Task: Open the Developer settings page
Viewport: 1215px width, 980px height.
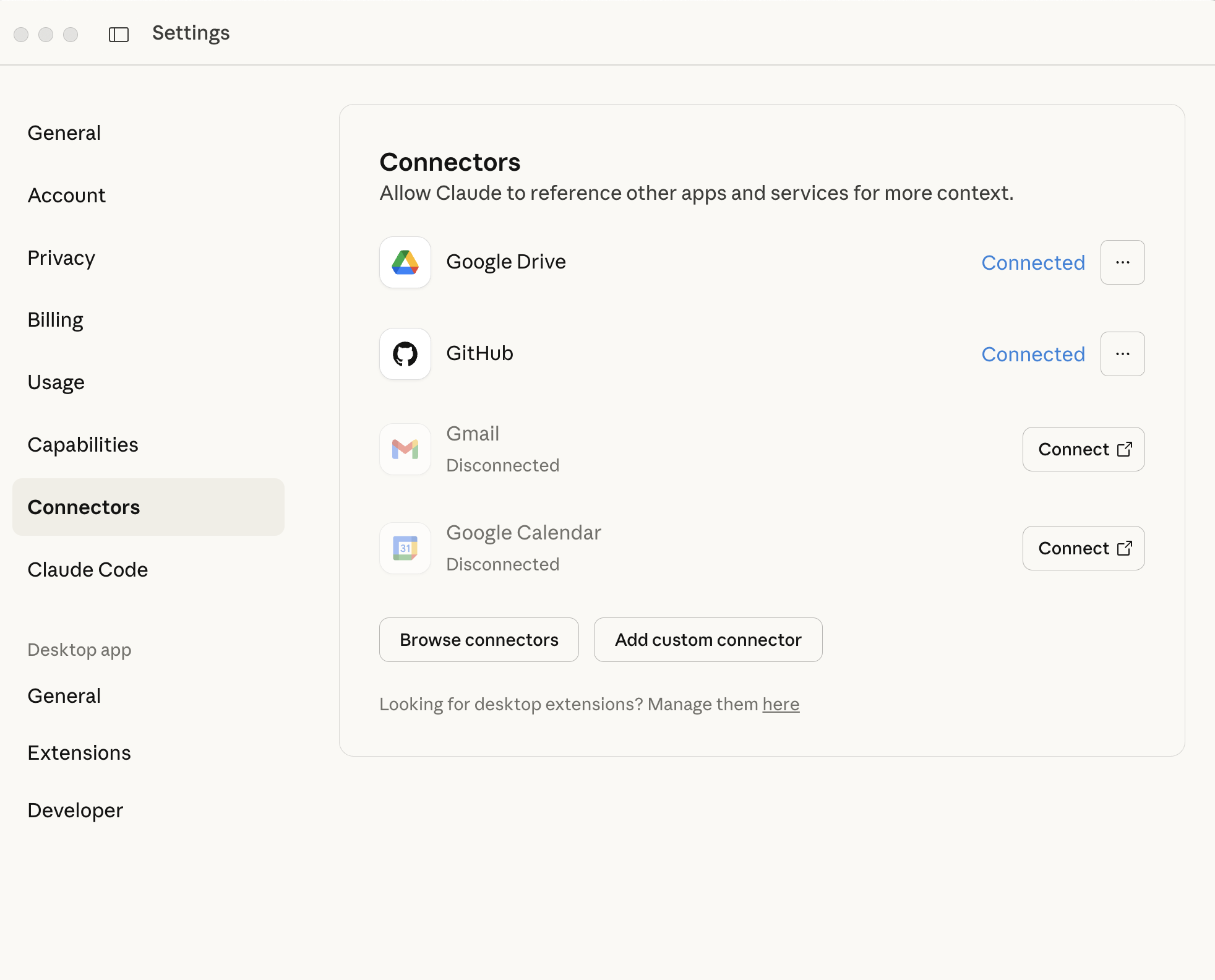Action: pyautogui.click(x=75, y=810)
